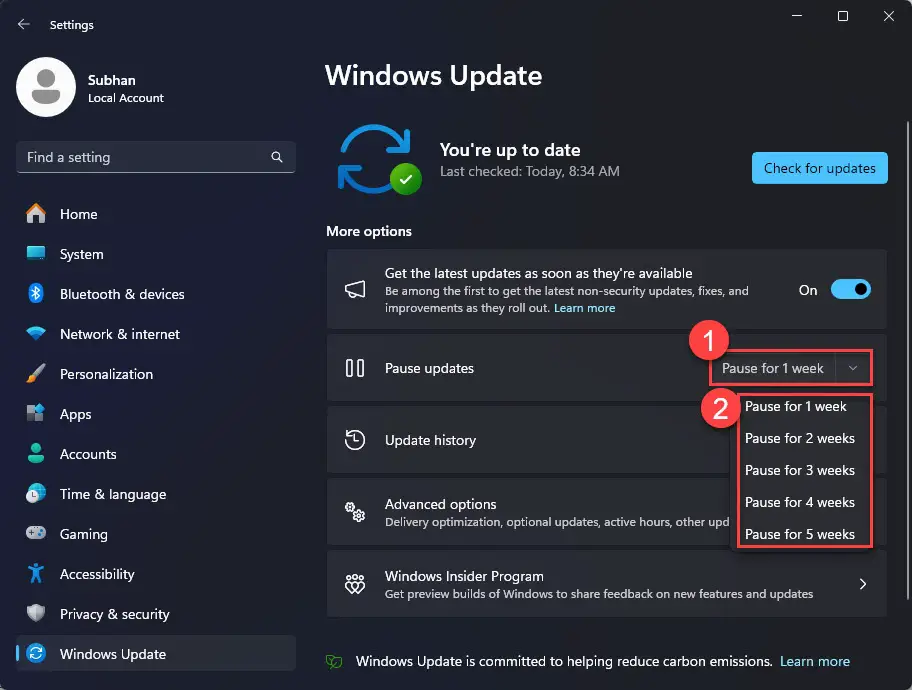Open Bluetooth & devices label
912x690 pixels.
122,294
